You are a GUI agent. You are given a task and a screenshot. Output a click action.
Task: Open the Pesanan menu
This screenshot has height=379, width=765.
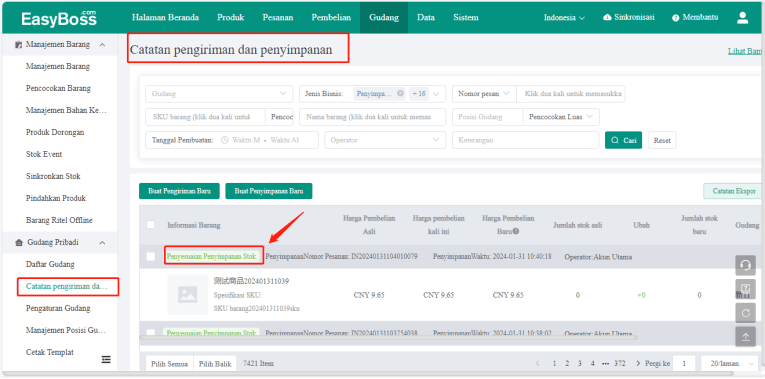(x=278, y=18)
